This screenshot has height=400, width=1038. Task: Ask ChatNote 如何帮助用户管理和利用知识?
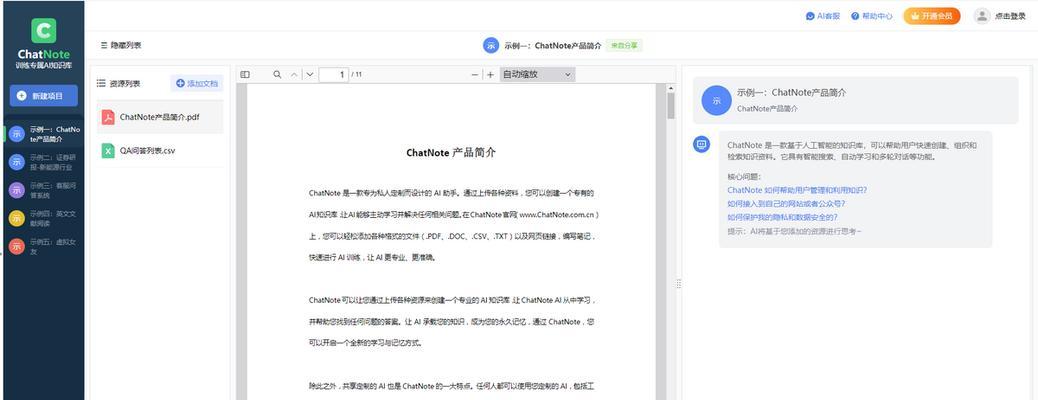(x=797, y=190)
